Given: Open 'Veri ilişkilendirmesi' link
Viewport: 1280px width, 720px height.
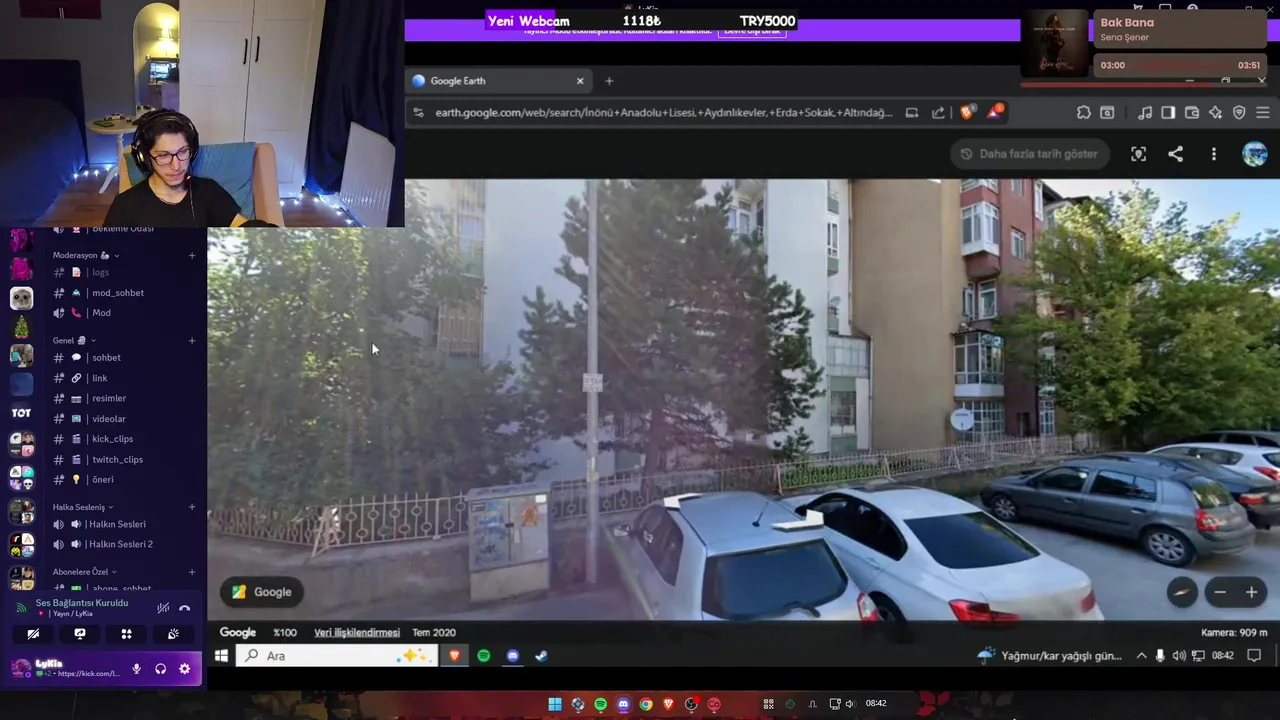Looking at the screenshot, I should (357, 632).
